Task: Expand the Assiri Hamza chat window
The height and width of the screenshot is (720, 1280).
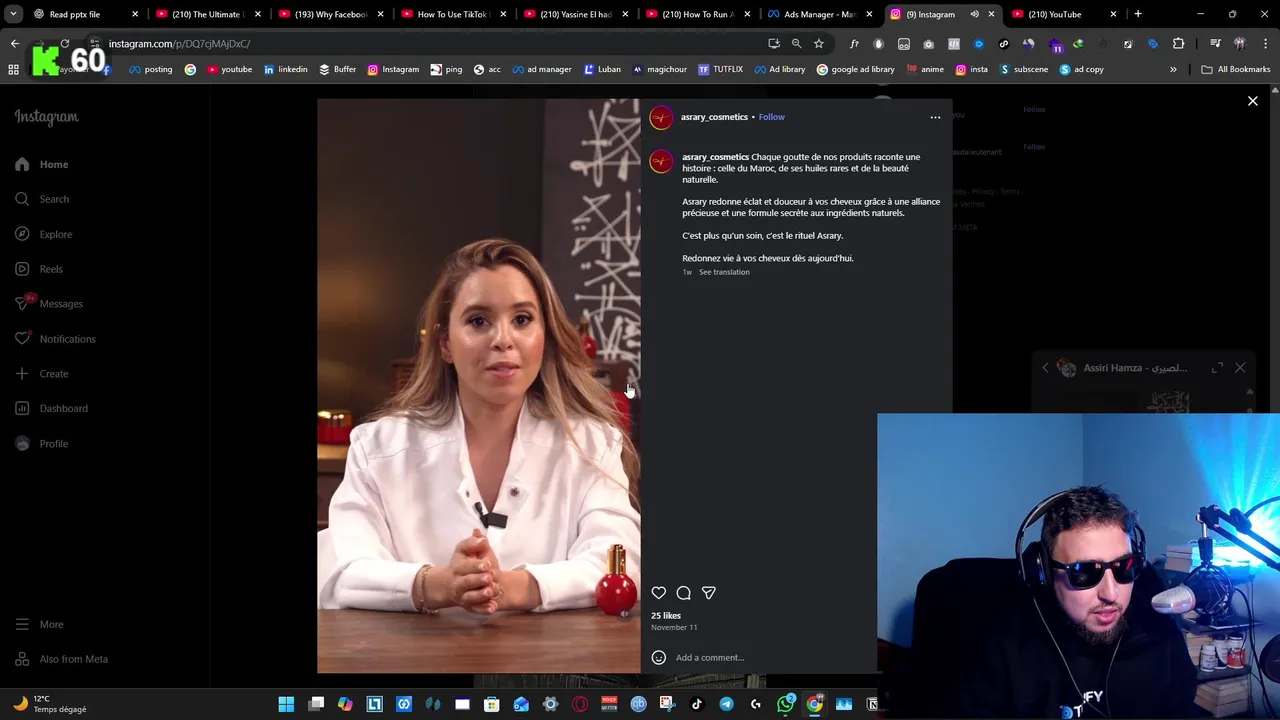Action: pos(1217,368)
